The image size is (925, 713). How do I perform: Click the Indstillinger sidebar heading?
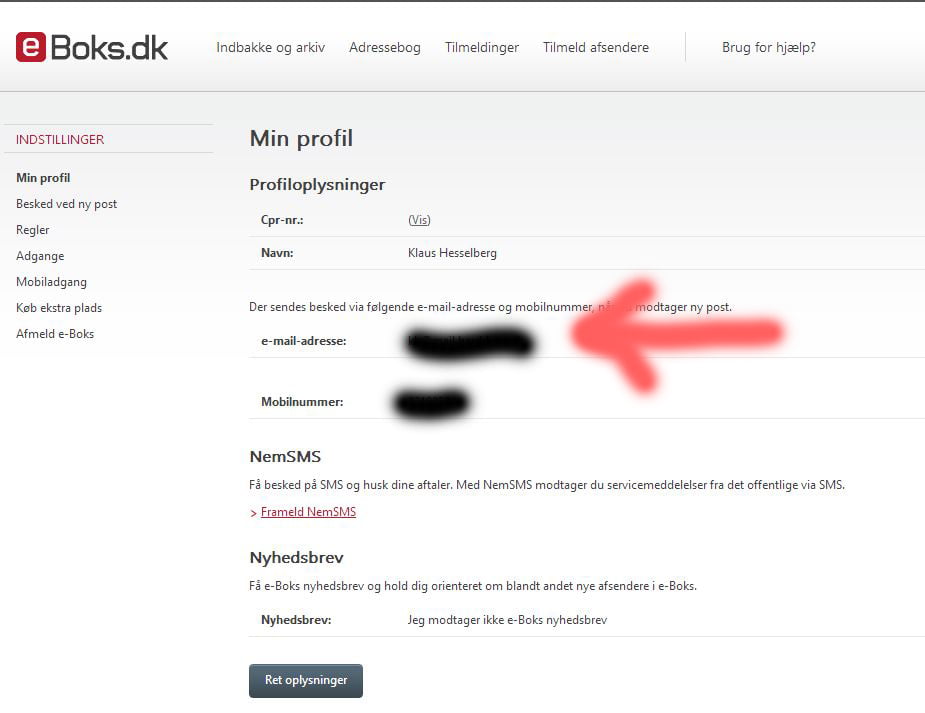coord(60,140)
